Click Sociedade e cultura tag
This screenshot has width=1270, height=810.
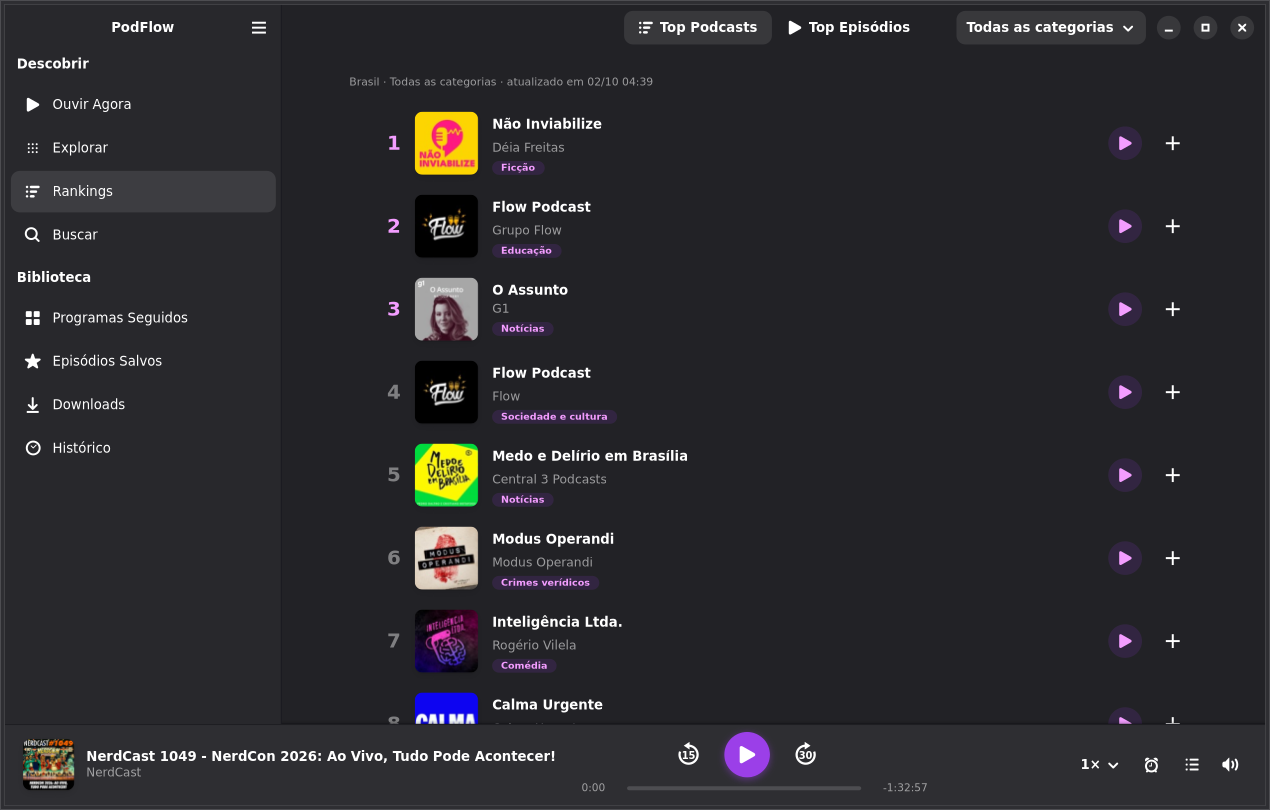click(x=554, y=417)
